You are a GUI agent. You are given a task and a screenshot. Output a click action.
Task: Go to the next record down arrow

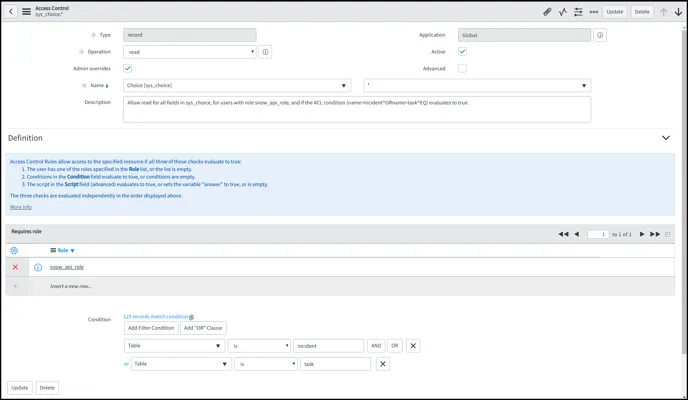pos(678,12)
